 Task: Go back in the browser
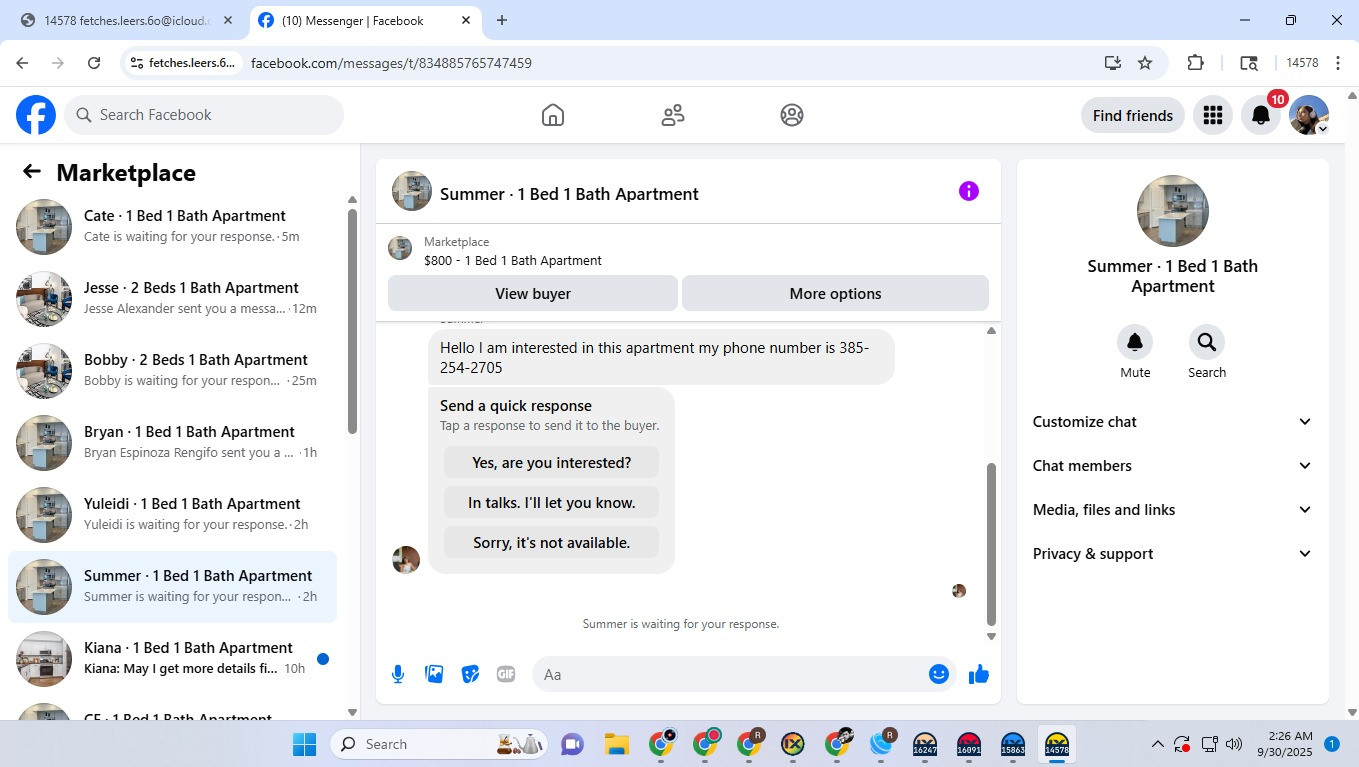[x=22, y=63]
